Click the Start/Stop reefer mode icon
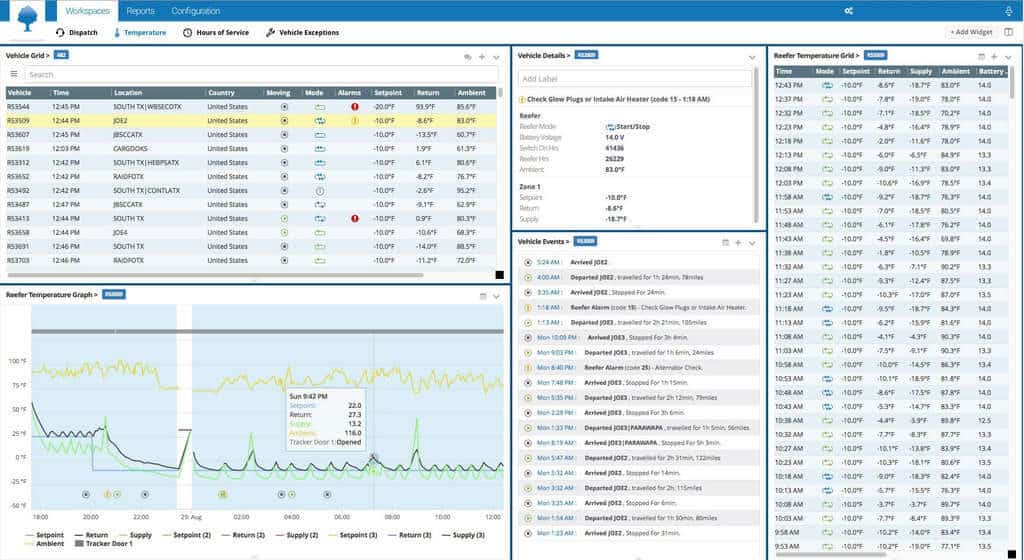 point(610,127)
